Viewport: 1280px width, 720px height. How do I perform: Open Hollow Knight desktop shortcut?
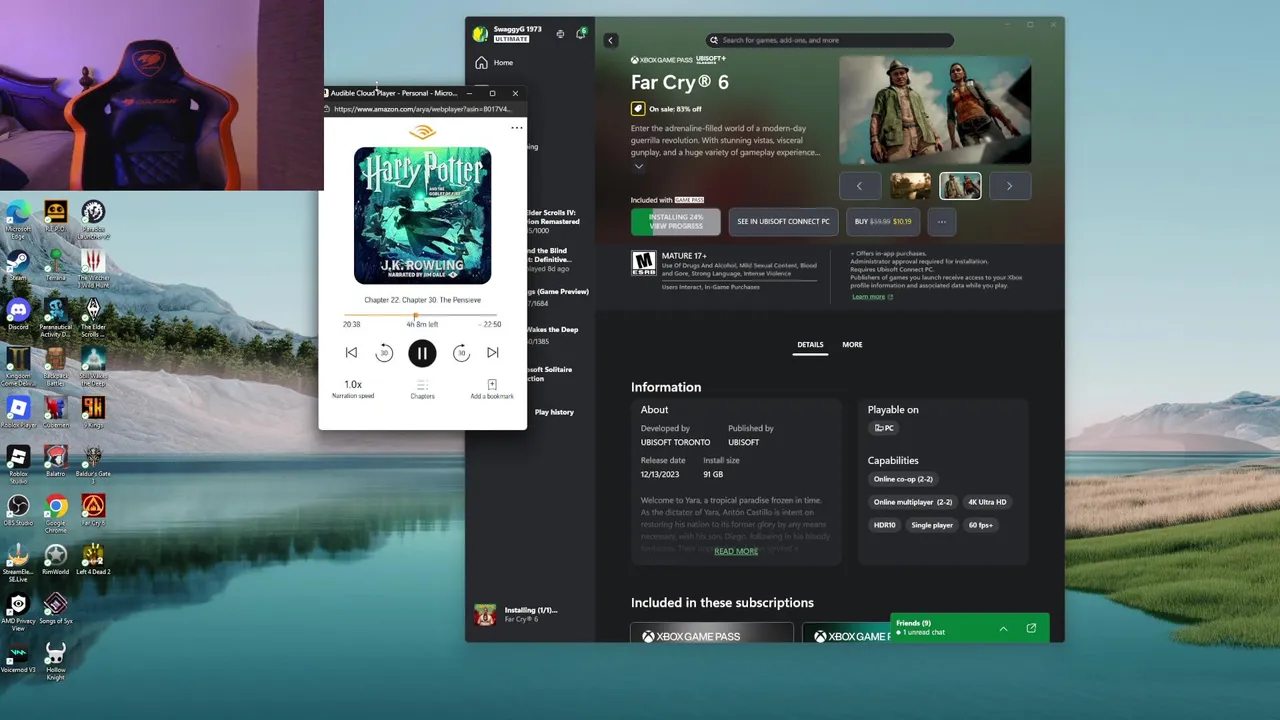[56, 662]
